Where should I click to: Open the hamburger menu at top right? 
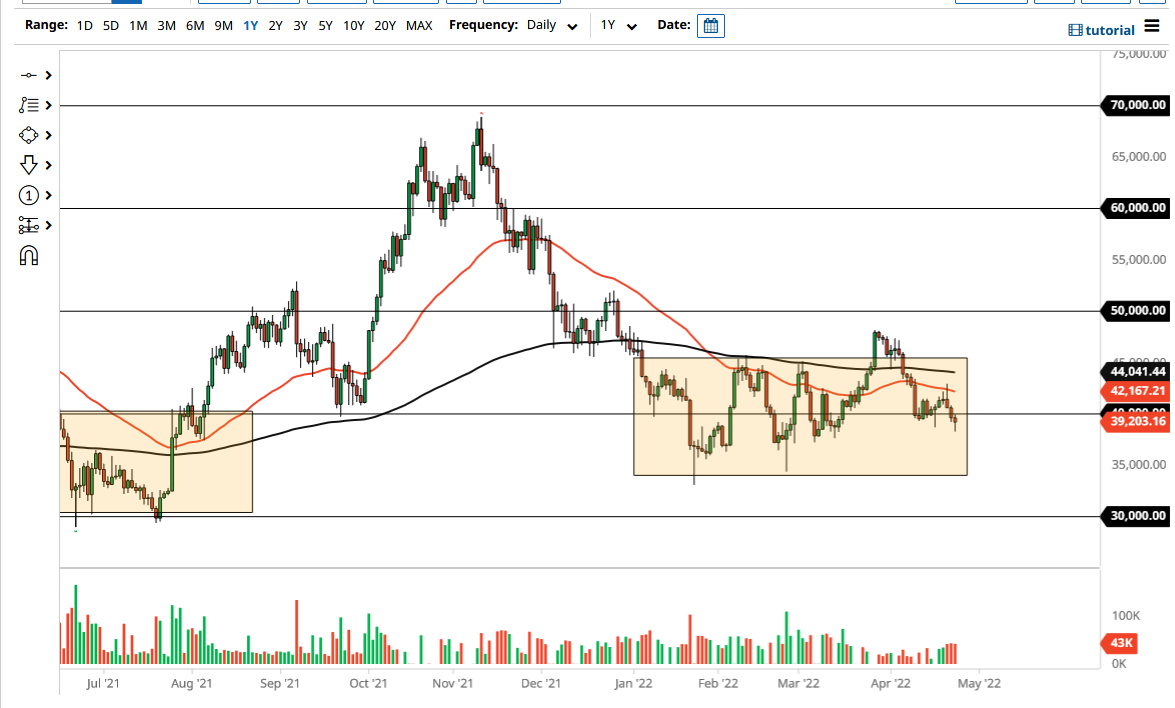(1152, 27)
